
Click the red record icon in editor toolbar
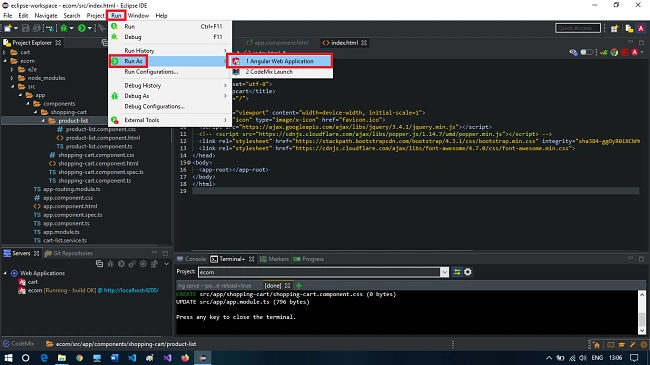[625, 52]
